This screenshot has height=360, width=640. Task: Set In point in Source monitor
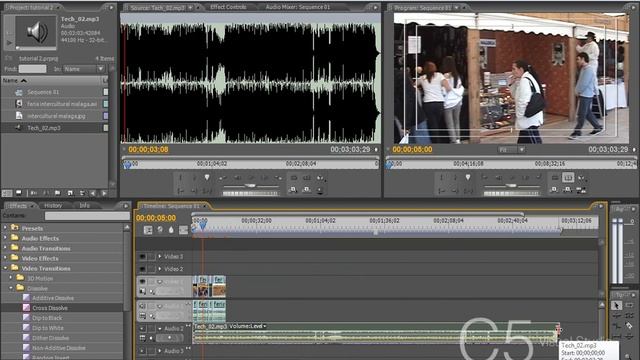(x=181, y=178)
